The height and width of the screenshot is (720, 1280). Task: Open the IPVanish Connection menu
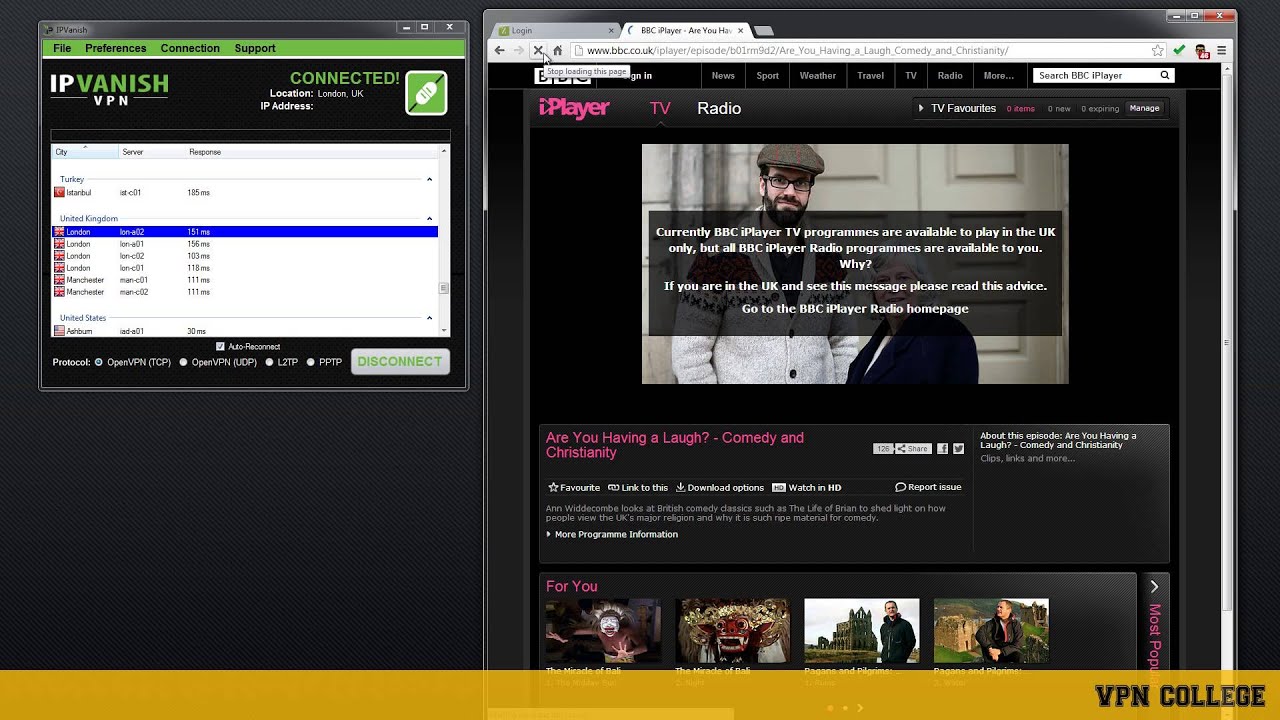coord(190,48)
